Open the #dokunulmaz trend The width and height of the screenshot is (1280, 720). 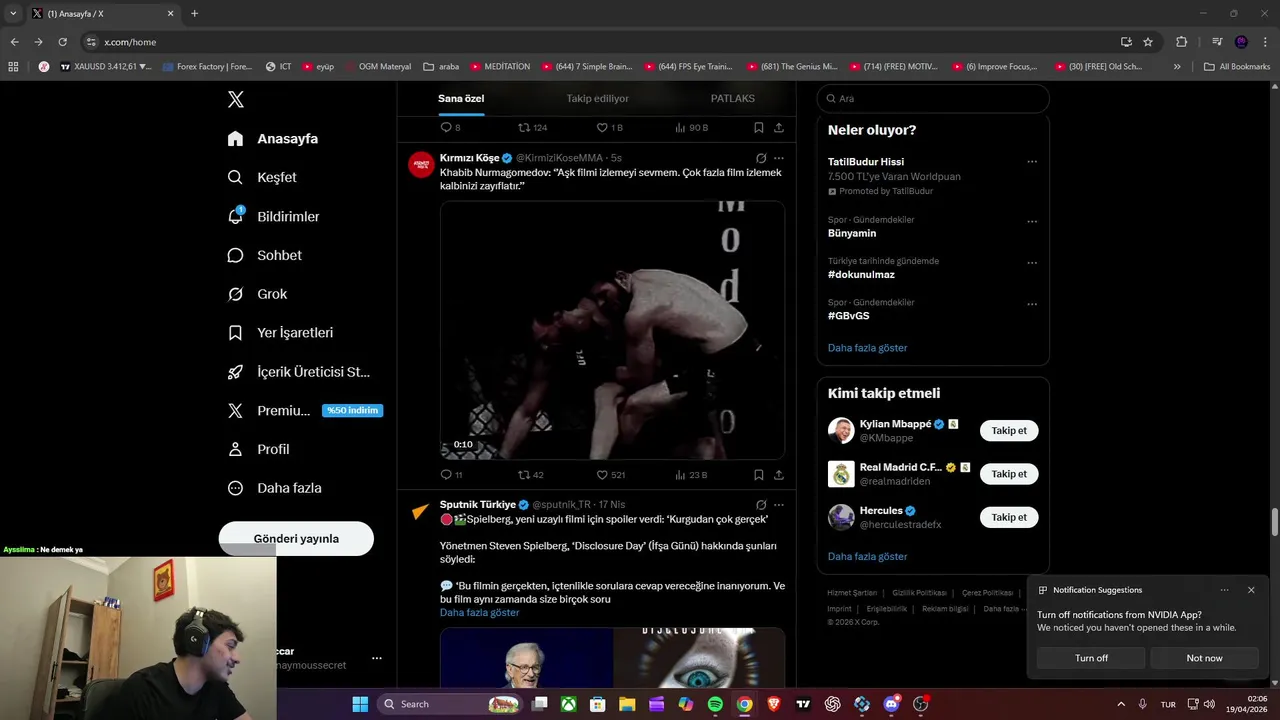(861, 274)
